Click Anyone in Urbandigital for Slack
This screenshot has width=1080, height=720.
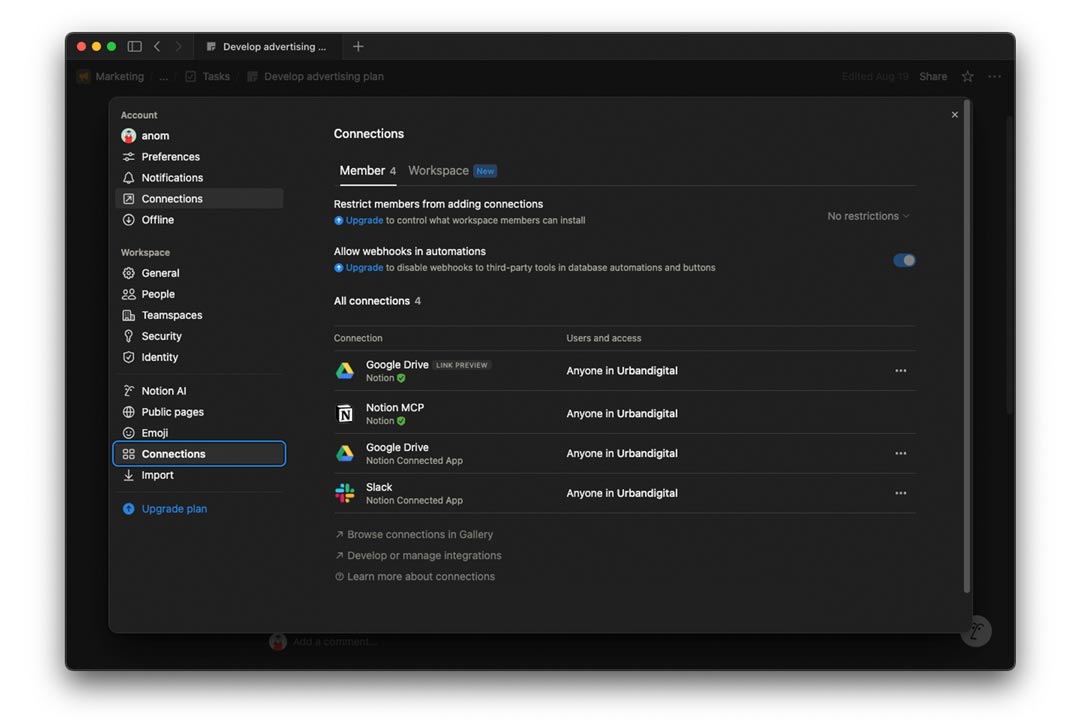click(x=622, y=493)
